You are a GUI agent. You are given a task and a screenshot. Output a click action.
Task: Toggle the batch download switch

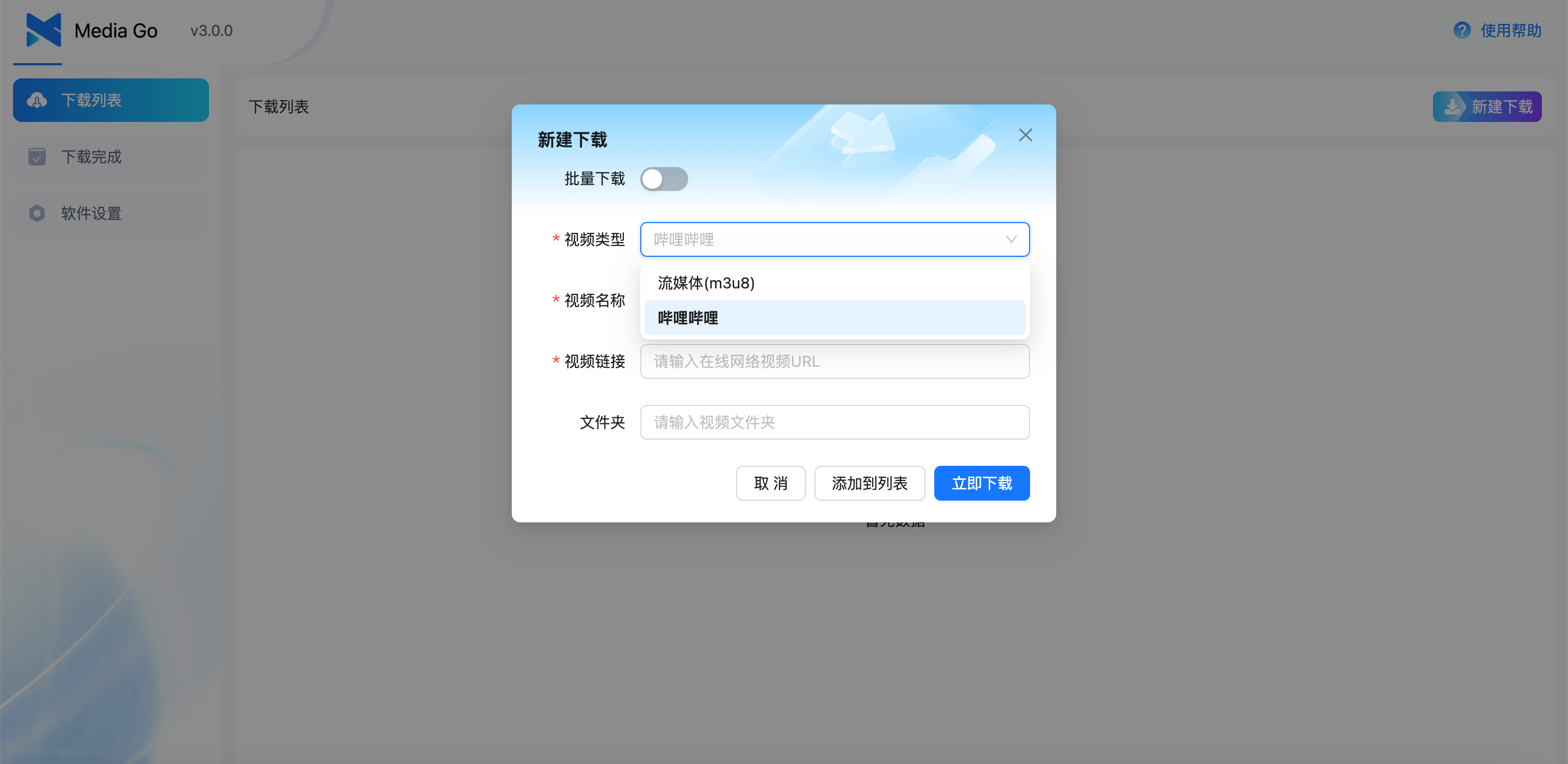pos(664,179)
